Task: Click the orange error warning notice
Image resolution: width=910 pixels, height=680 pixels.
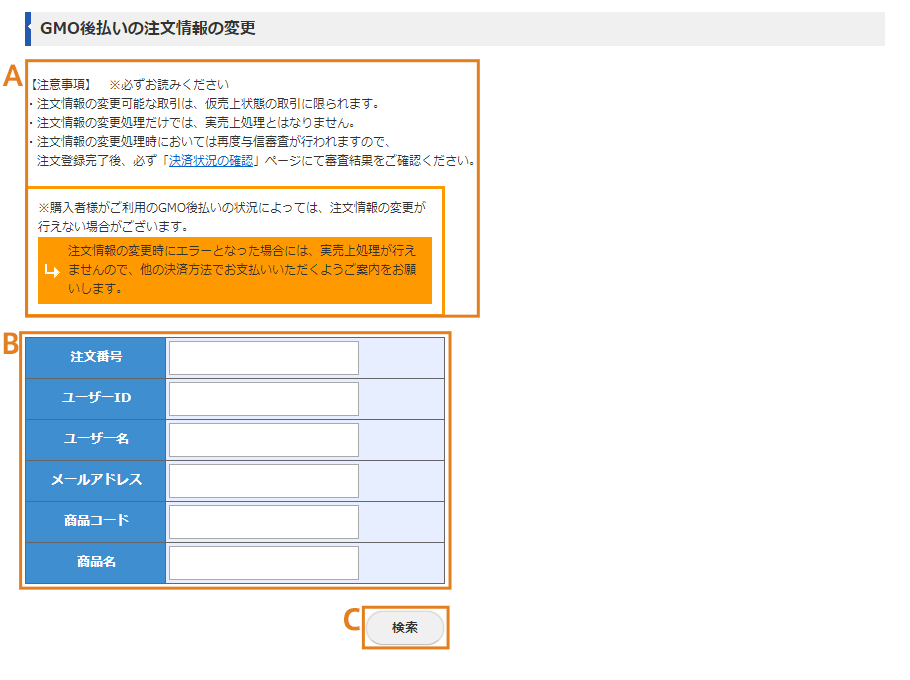Action: click(234, 270)
